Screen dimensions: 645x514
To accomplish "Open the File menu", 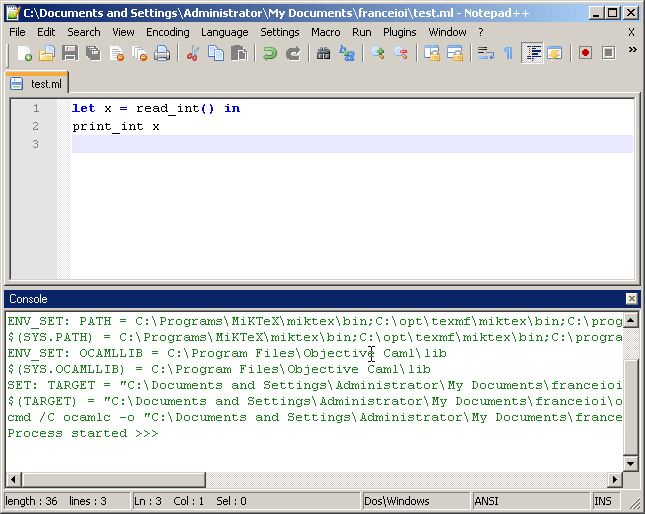I will [17, 32].
